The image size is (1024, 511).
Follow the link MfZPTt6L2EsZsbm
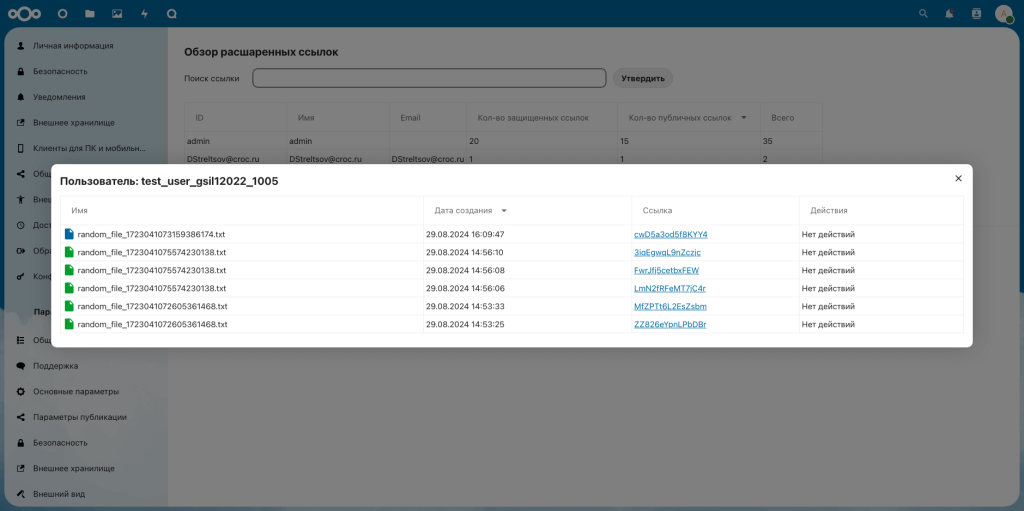coord(670,306)
